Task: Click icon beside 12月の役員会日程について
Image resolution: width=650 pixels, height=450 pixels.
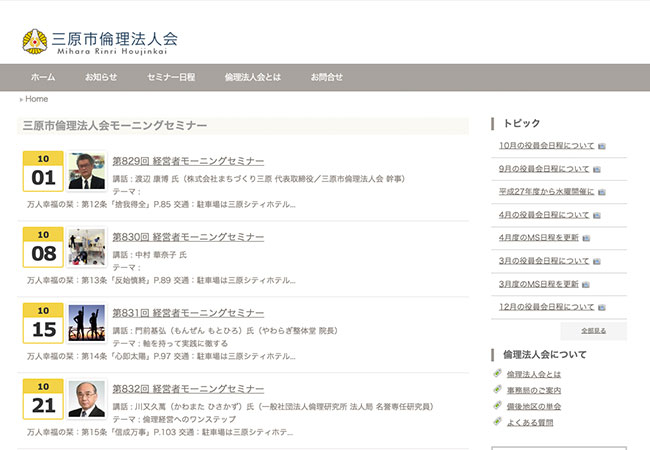Action: click(602, 307)
